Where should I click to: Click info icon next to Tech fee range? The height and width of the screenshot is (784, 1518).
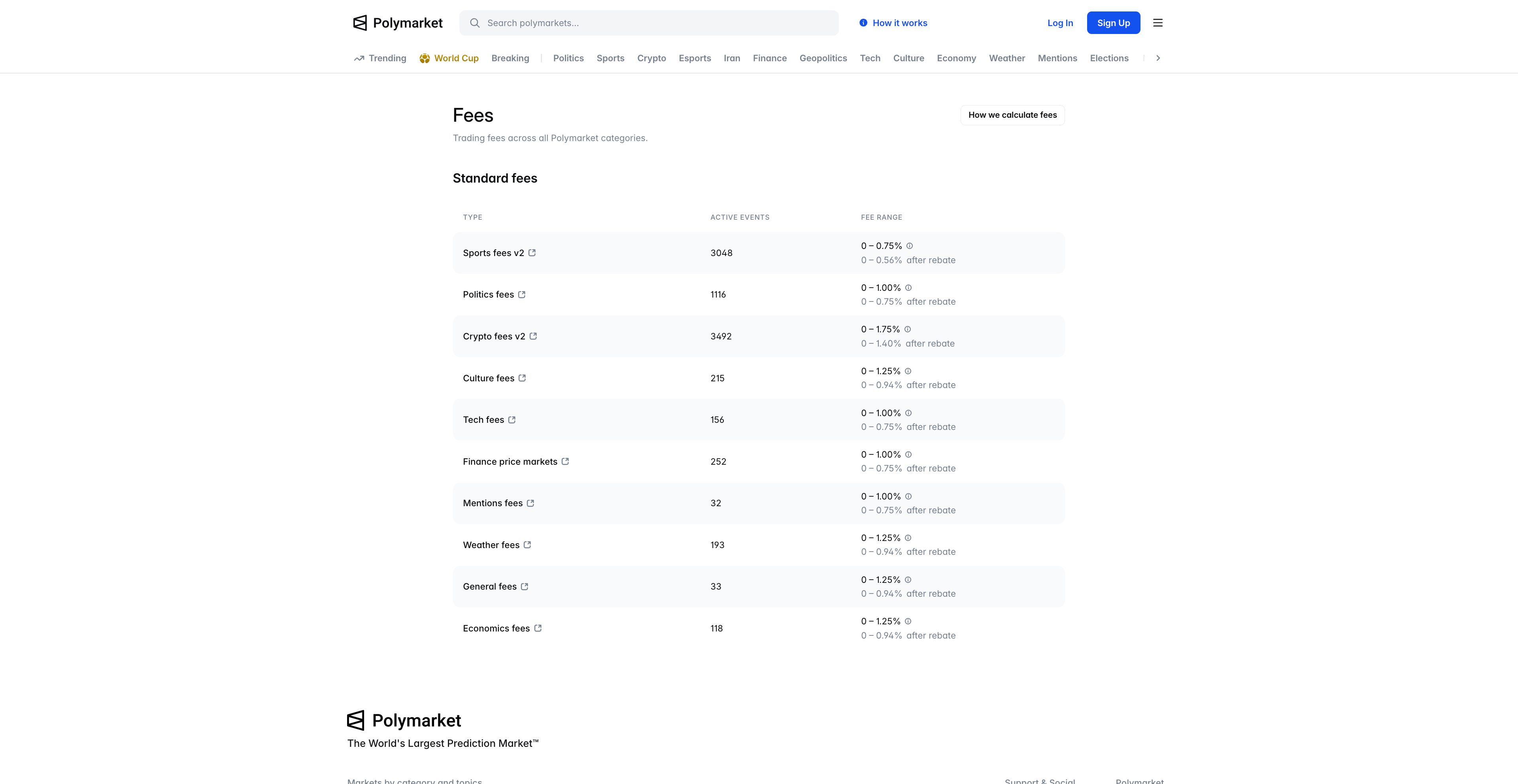point(908,413)
